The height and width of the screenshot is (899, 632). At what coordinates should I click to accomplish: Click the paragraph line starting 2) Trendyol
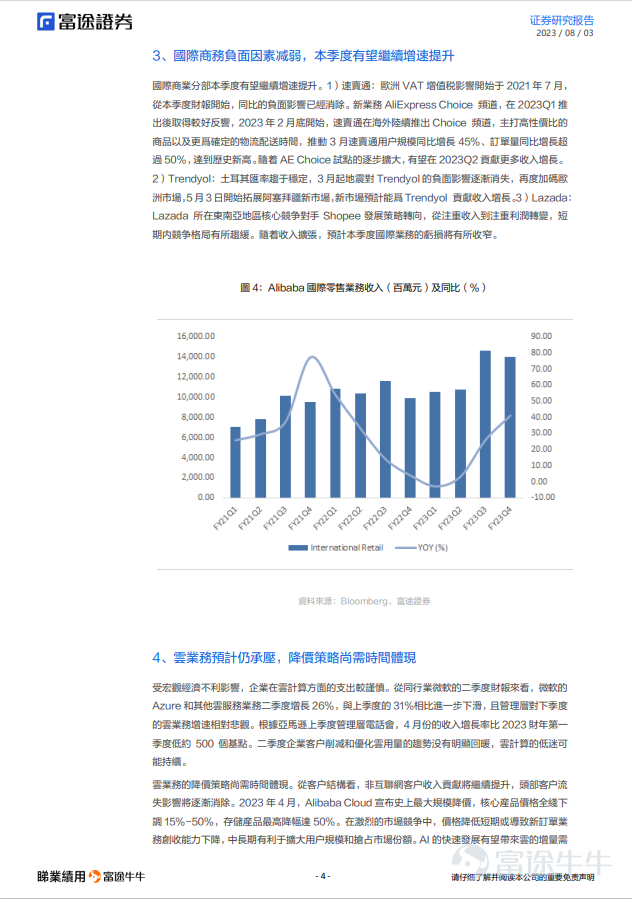(360, 179)
